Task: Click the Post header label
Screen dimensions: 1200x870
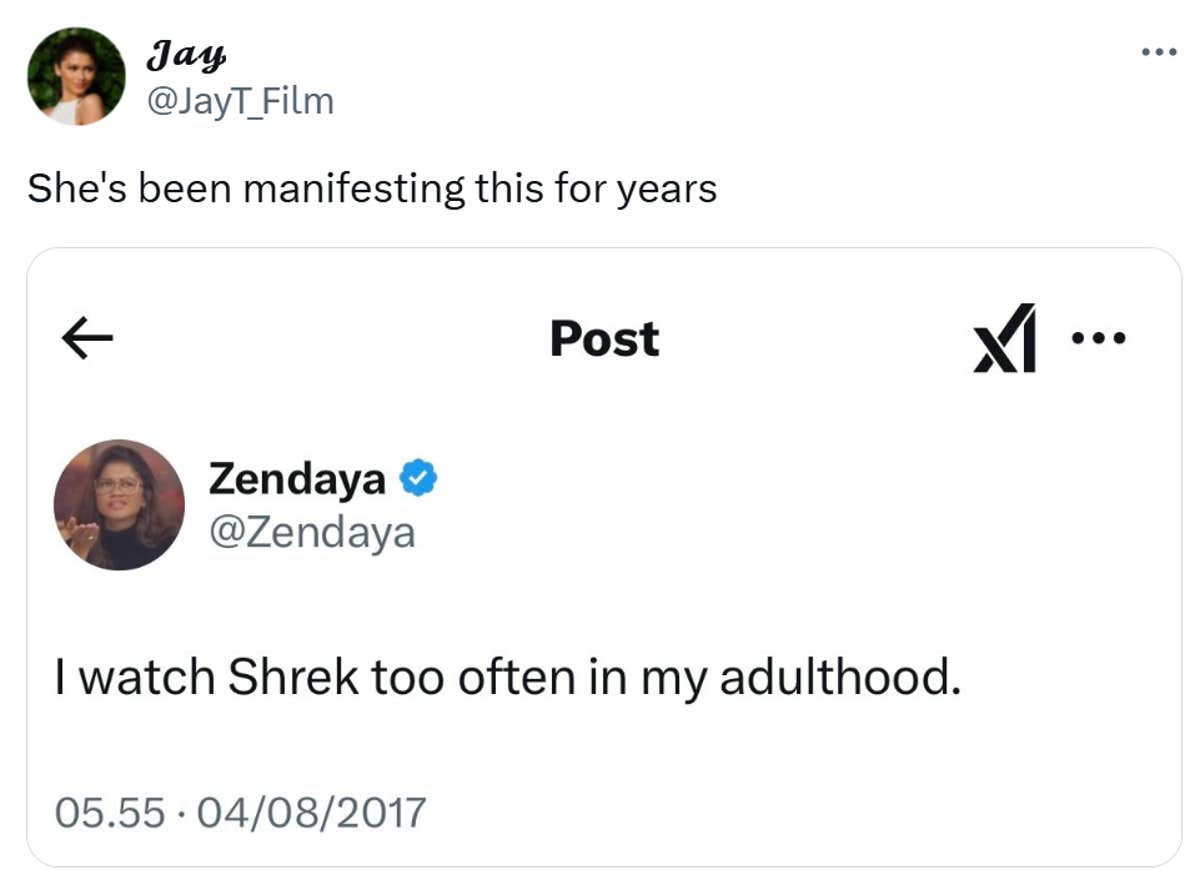Action: coord(602,340)
